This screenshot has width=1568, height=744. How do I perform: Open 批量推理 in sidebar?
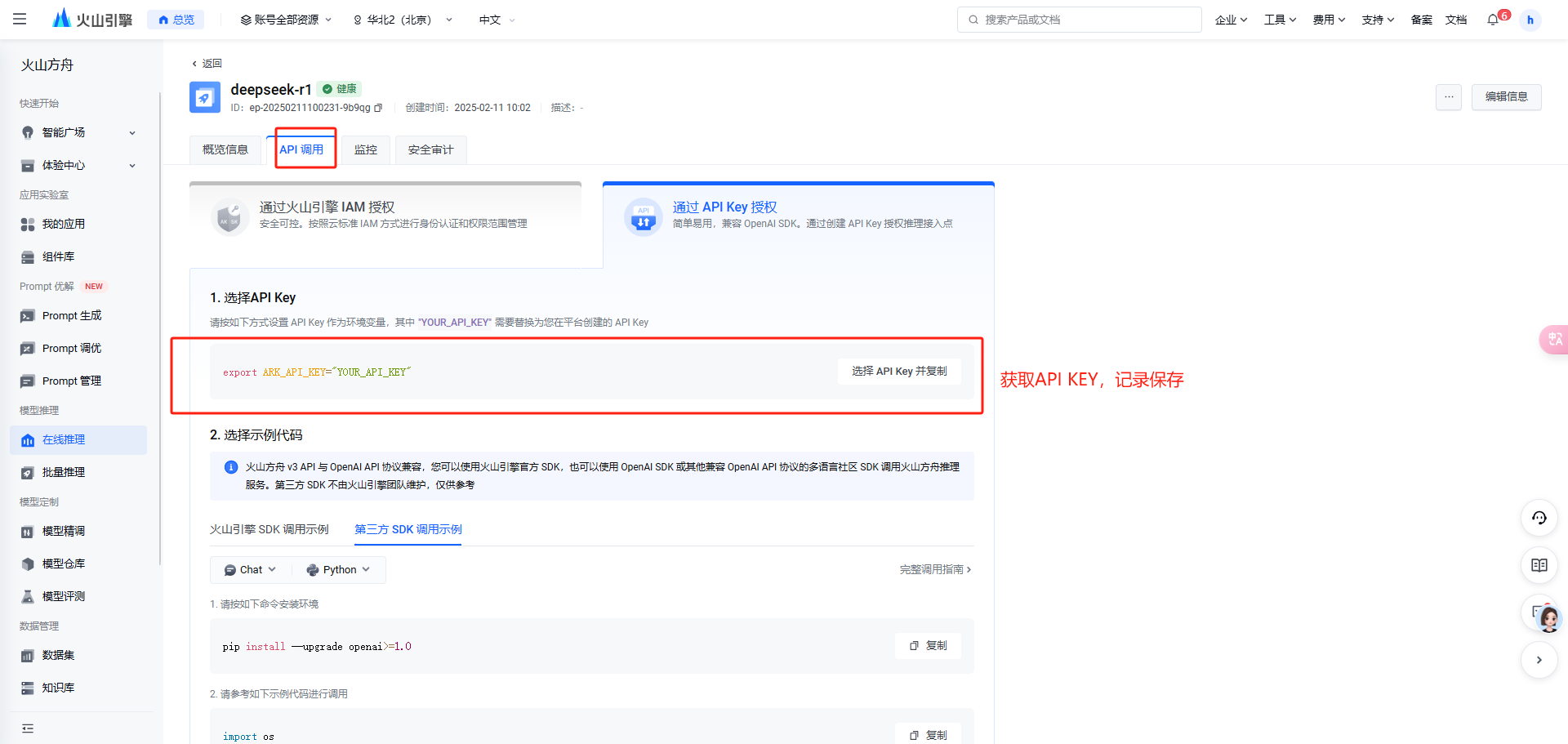click(x=78, y=472)
